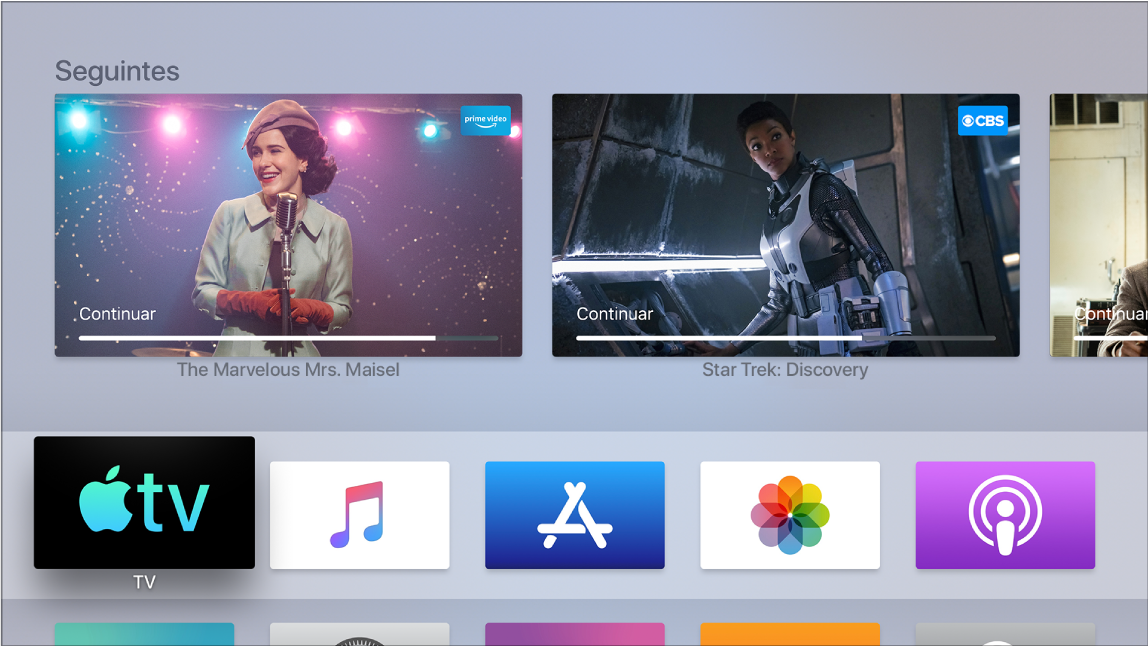Click Star Trek: Discovery progress bar
This screenshot has width=1148, height=646.
[x=786, y=338]
